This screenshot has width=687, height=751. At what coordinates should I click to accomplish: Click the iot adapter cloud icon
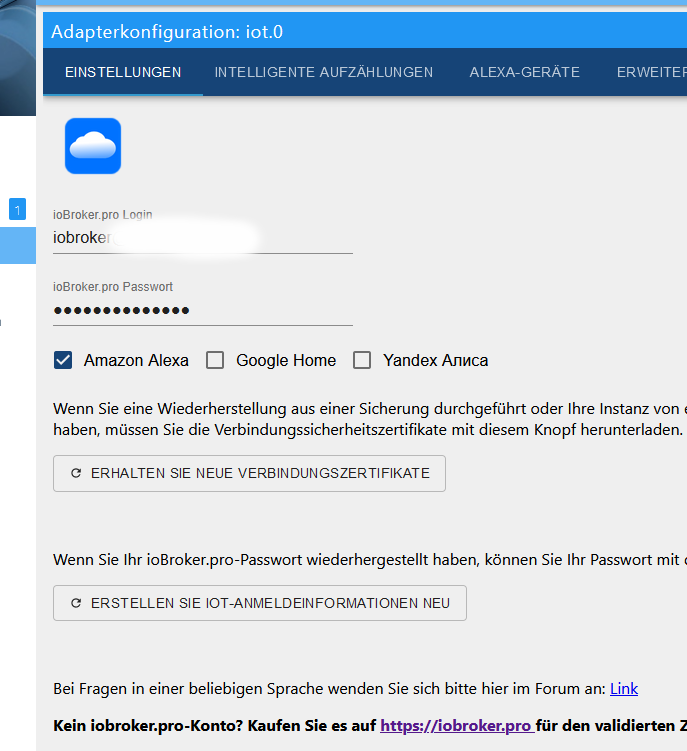click(93, 146)
